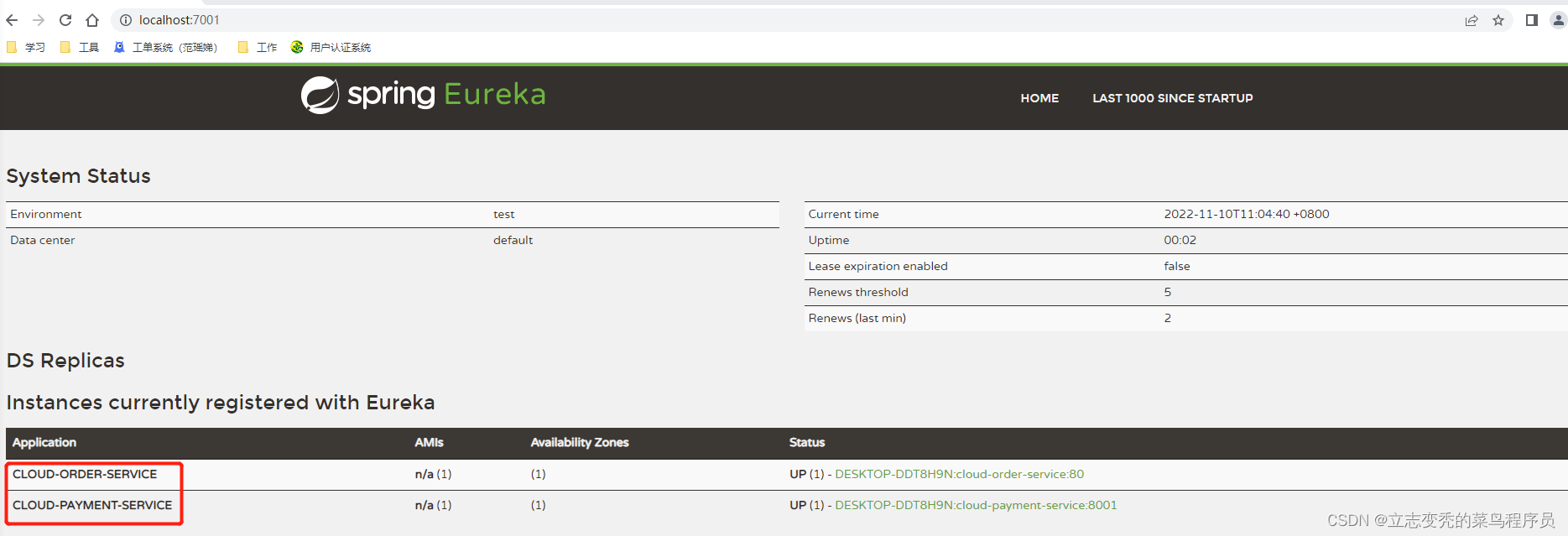
Task: Click Instances currently registered with Eureka heading
Action: (221, 403)
